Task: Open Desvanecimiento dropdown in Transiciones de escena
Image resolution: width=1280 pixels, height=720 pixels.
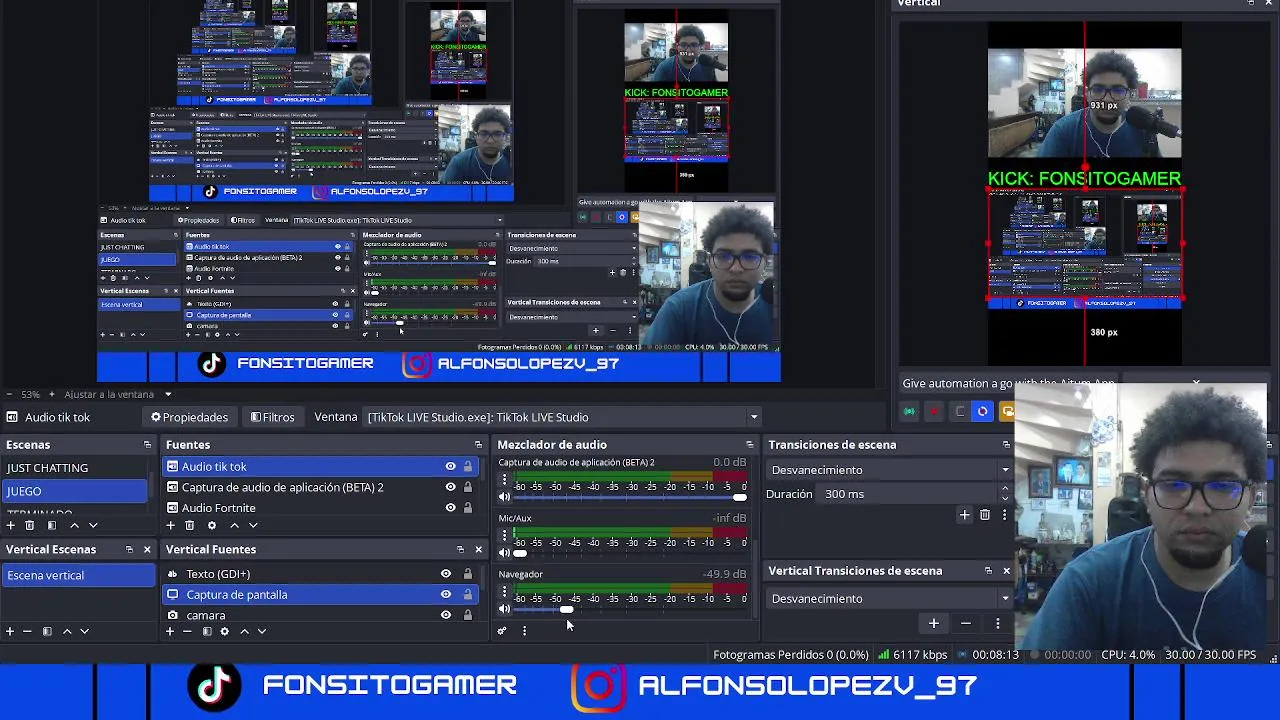Action: [x=890, y=470]
